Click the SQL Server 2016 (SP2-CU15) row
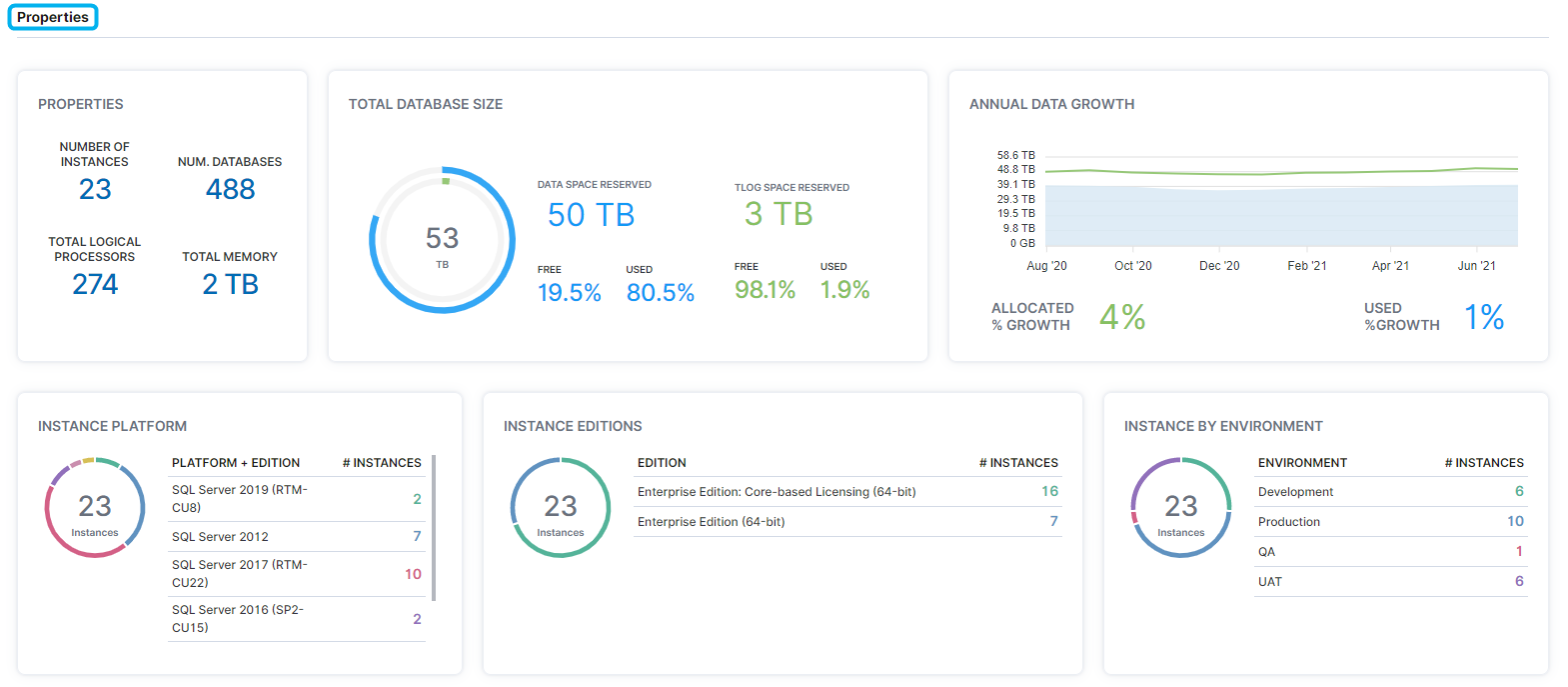Viewport: 1568px width, 687px height. click(x=297, y=619)
